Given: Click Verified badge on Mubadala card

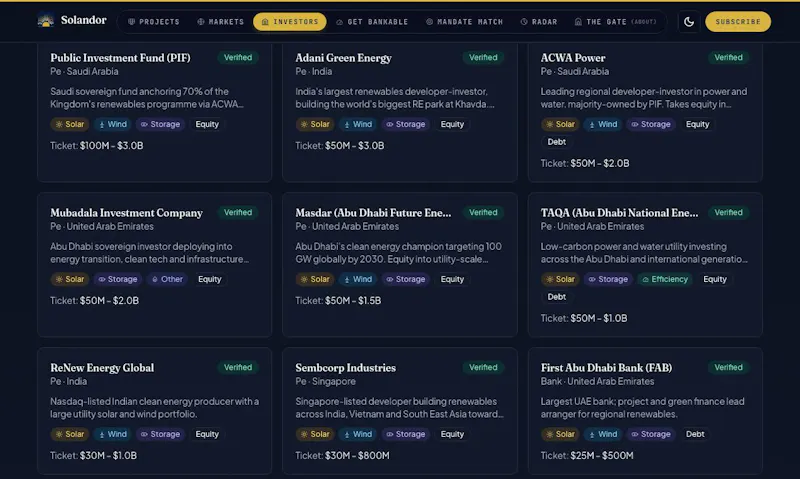Looking at the screenshot, I should (x=238, y=212).
